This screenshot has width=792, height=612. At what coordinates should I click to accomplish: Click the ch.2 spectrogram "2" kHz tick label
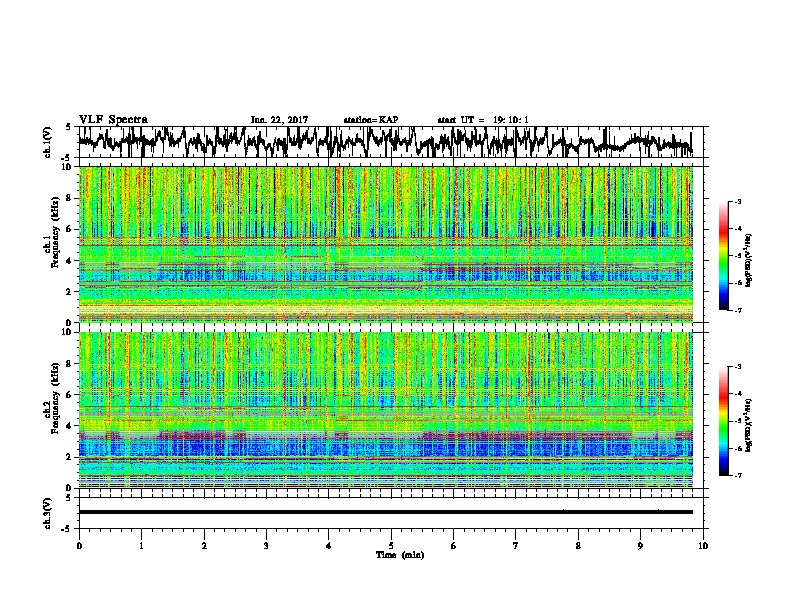[70, 457]
